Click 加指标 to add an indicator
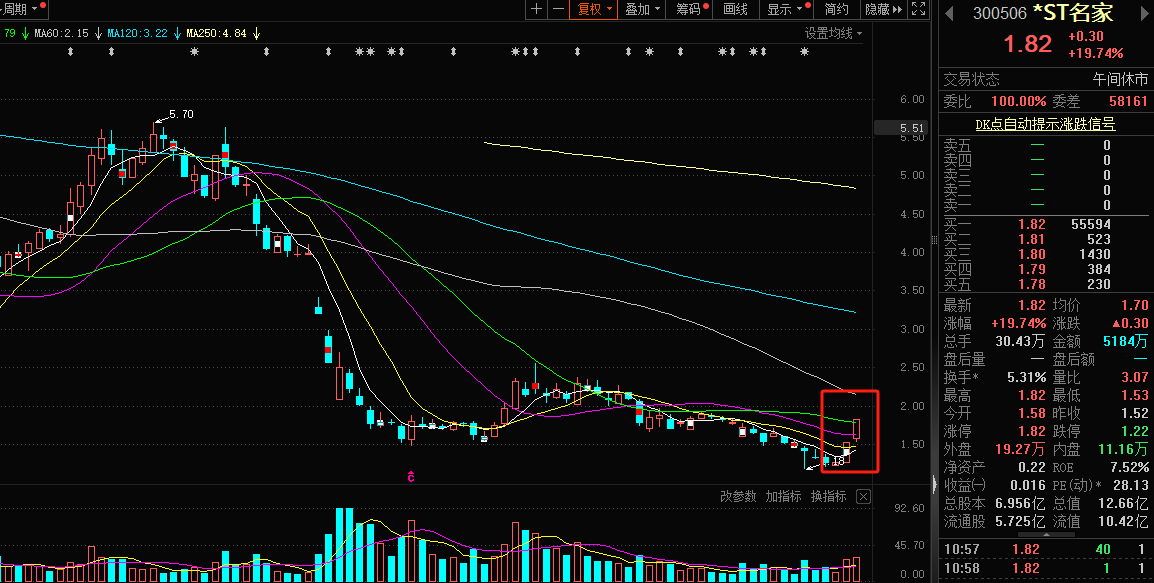The height and width of the screenshot is (583, 1154). [784, 496]
